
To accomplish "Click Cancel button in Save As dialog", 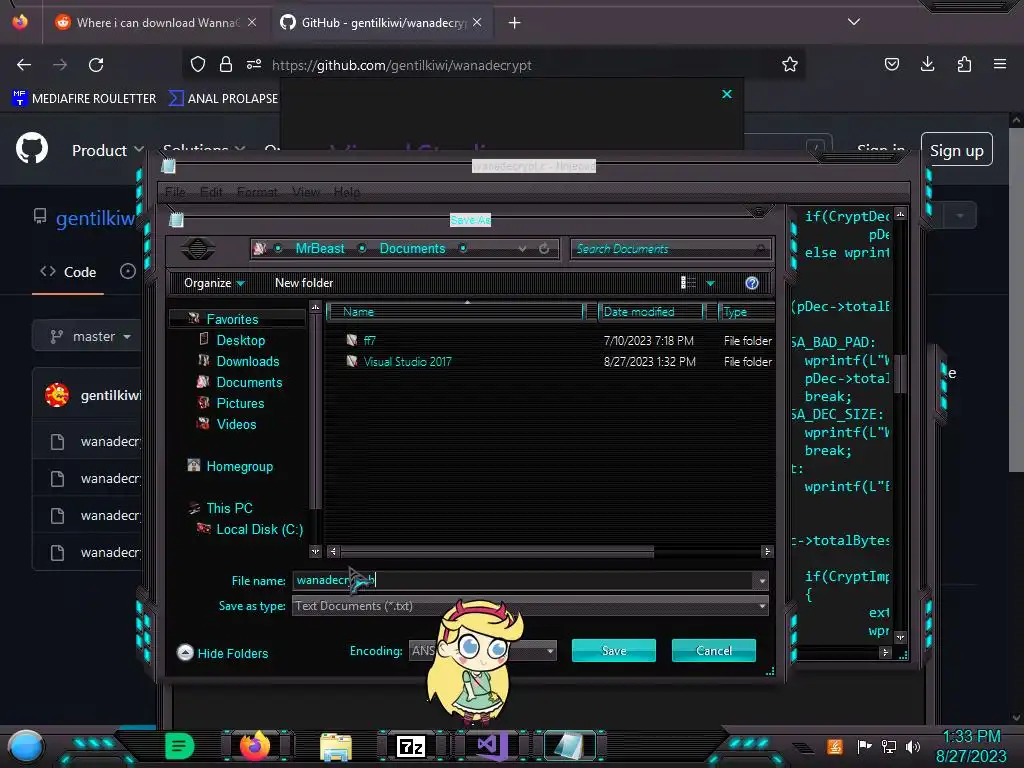I will click(714, 650).
